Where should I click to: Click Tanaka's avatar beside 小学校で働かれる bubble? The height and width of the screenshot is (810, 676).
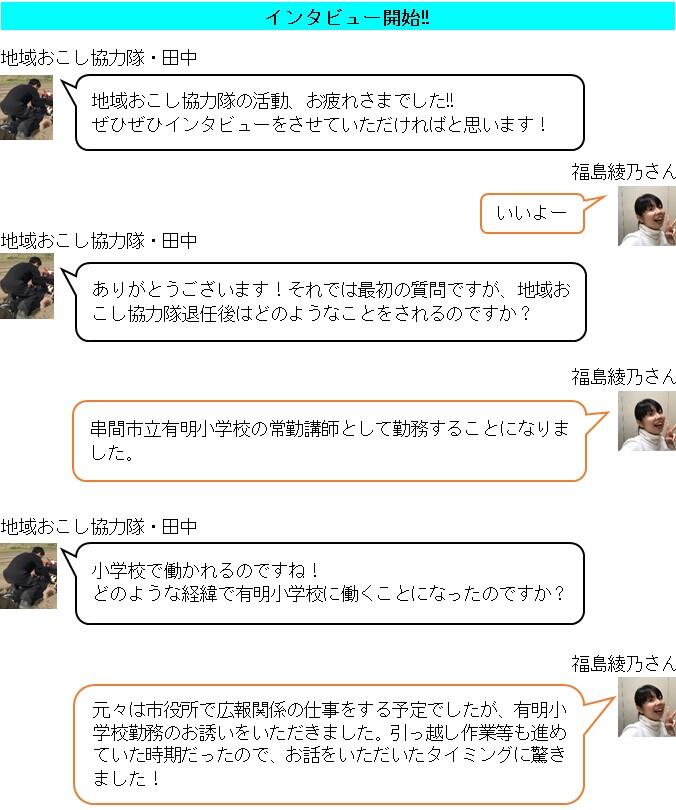[28, 577]
